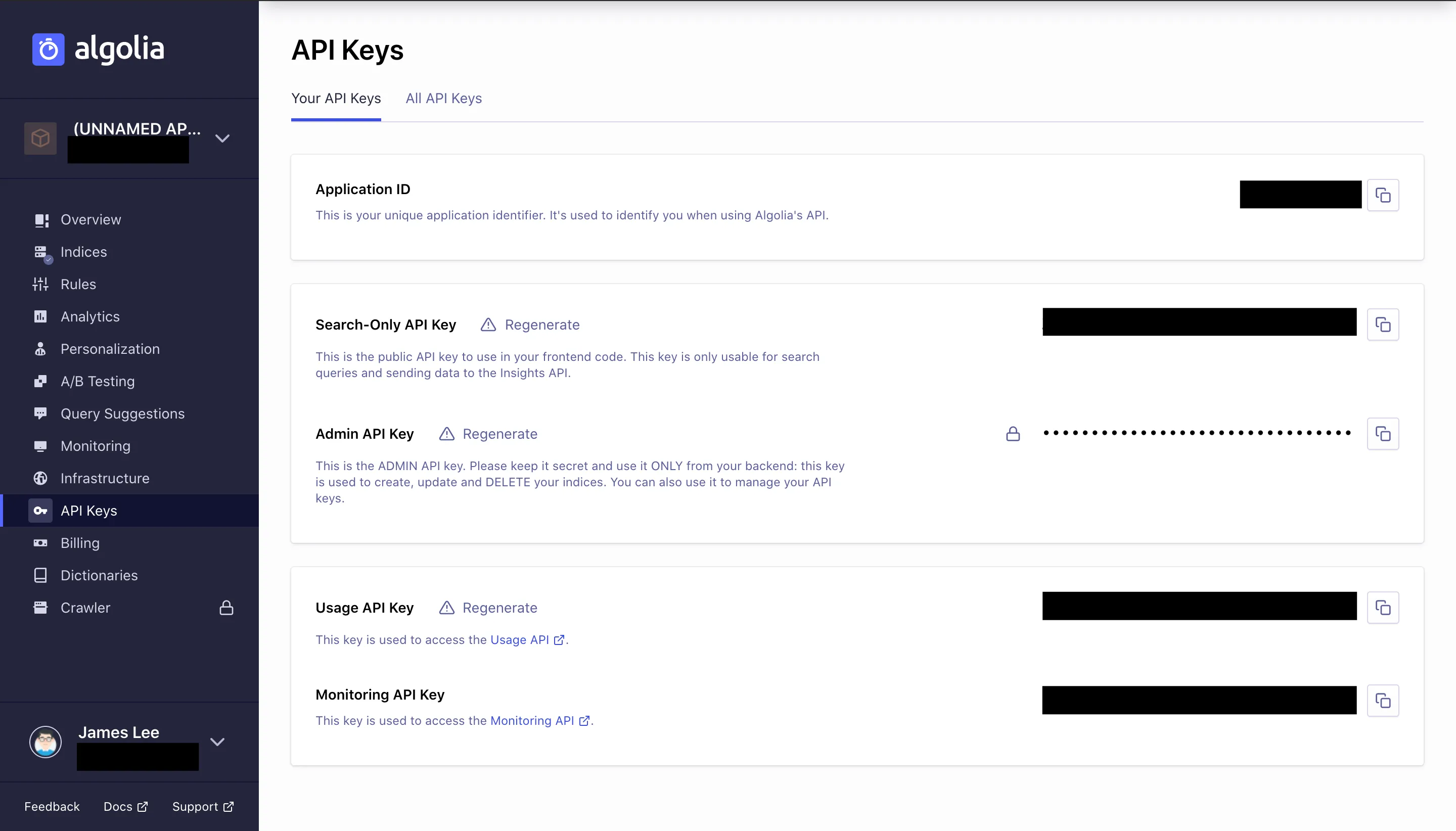1456x831 pixels.
Task: Click the Algolia logo icon
Action: pos(48,50)
